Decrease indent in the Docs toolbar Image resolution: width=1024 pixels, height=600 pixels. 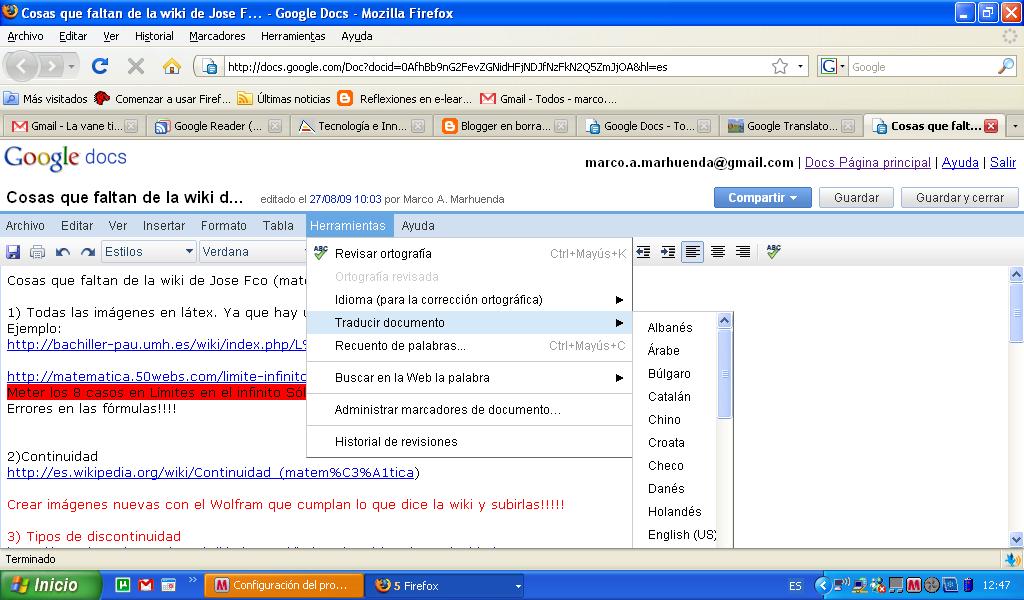click(643, 252)
